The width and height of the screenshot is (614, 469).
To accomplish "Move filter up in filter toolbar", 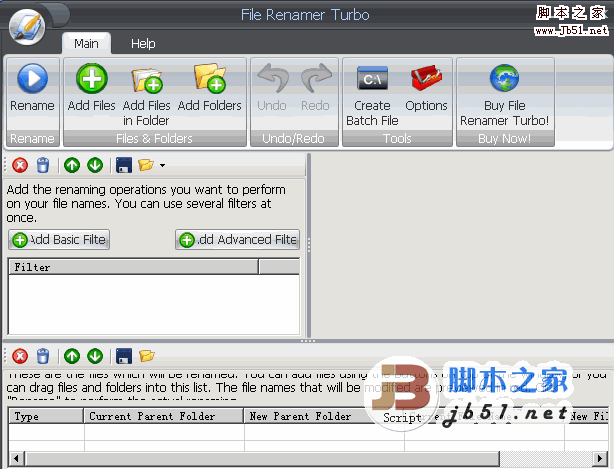I will [72, 165].
